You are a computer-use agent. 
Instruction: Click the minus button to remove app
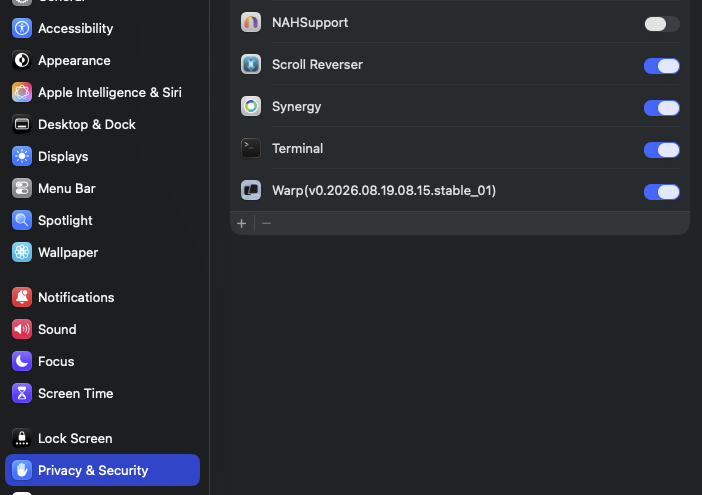tap(266, 223)
